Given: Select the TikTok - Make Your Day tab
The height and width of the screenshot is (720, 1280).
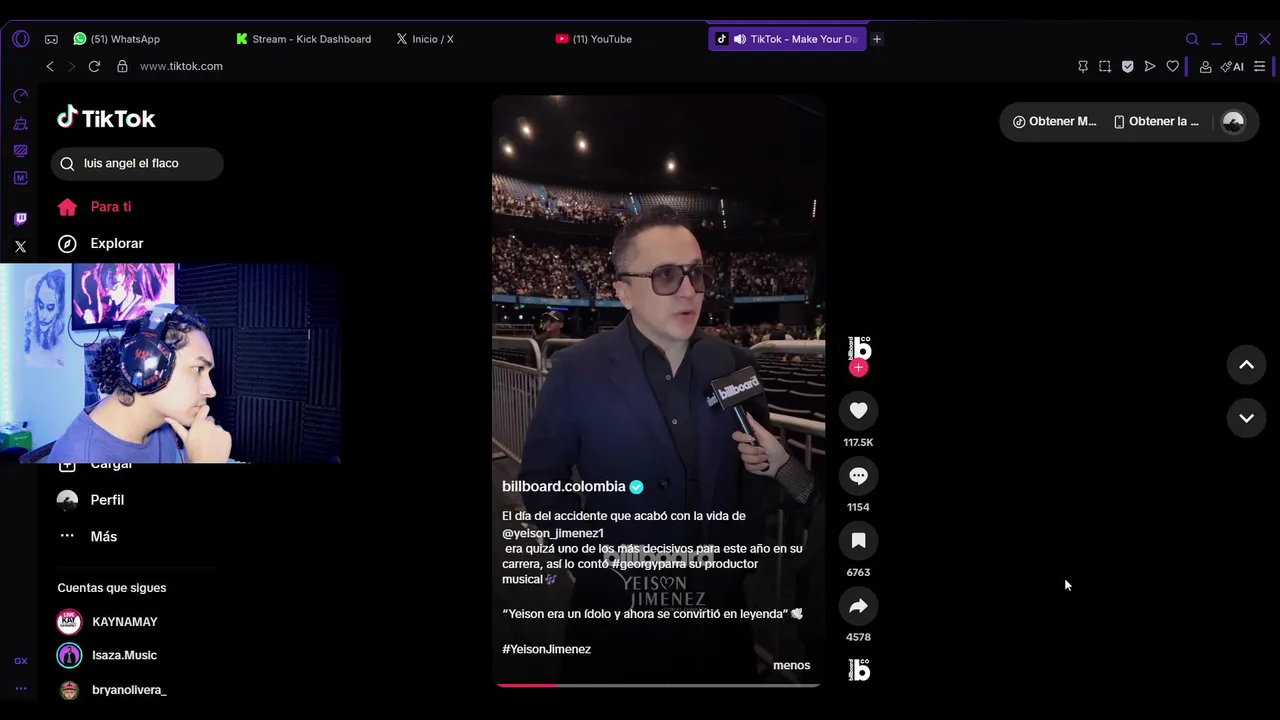Looking at the screenshot, I should [788, 39].
